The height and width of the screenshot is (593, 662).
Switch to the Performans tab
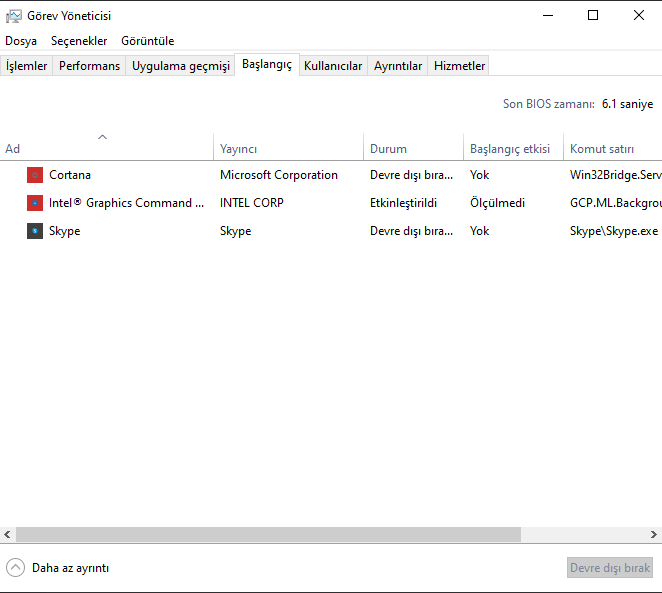point(89,66)
